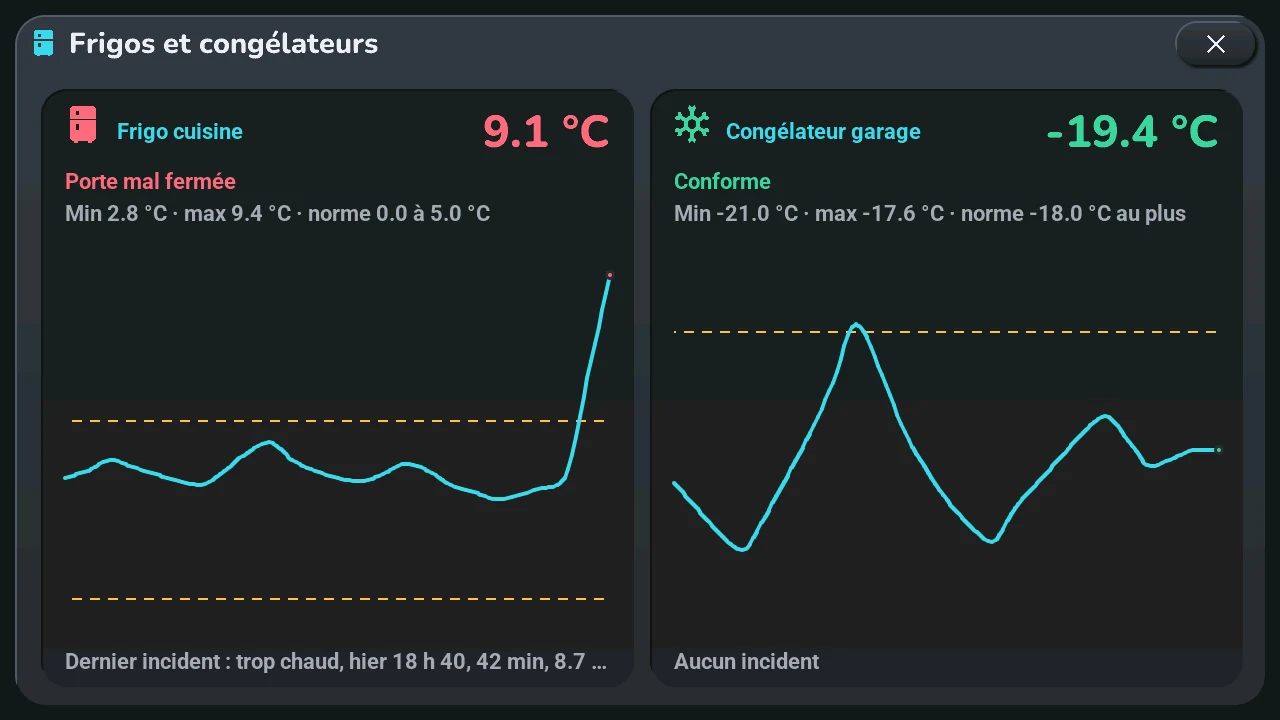Click the -19.4 °C temperature reading
The image size is (1280, 720).
tap(1132, 131)
